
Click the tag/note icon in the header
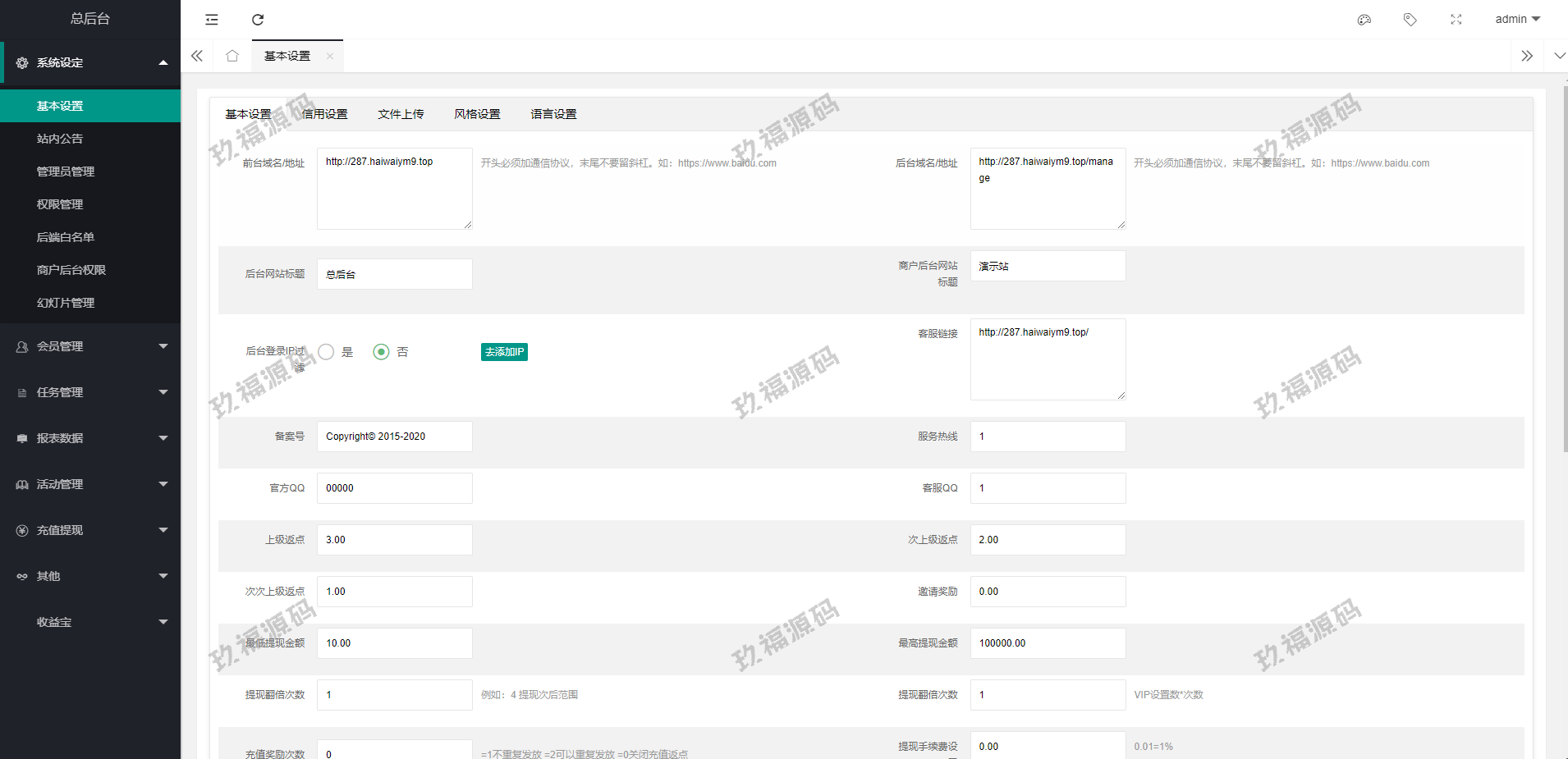coord(1410,20)
